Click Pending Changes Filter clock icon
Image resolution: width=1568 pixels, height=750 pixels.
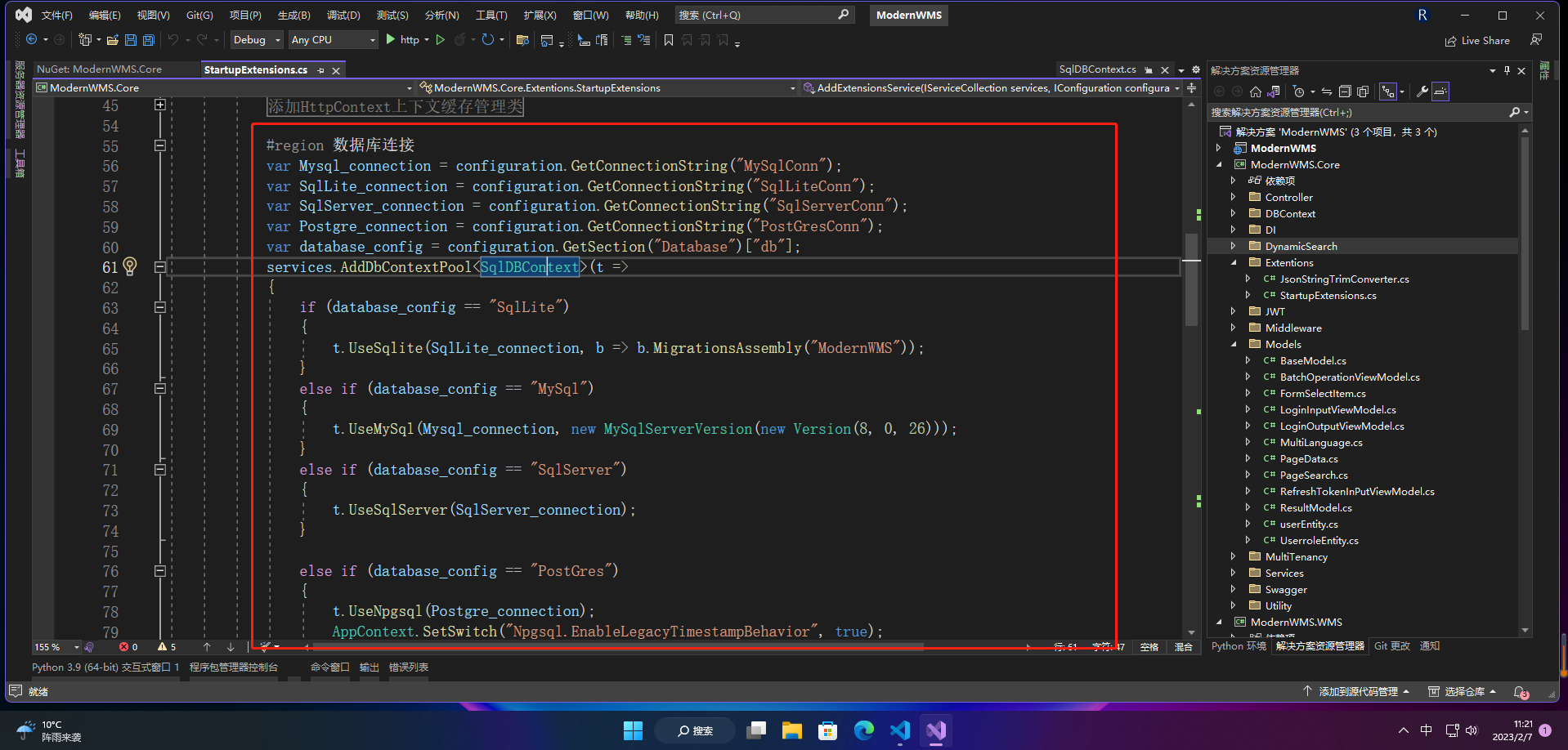[x=1298, y=92]
